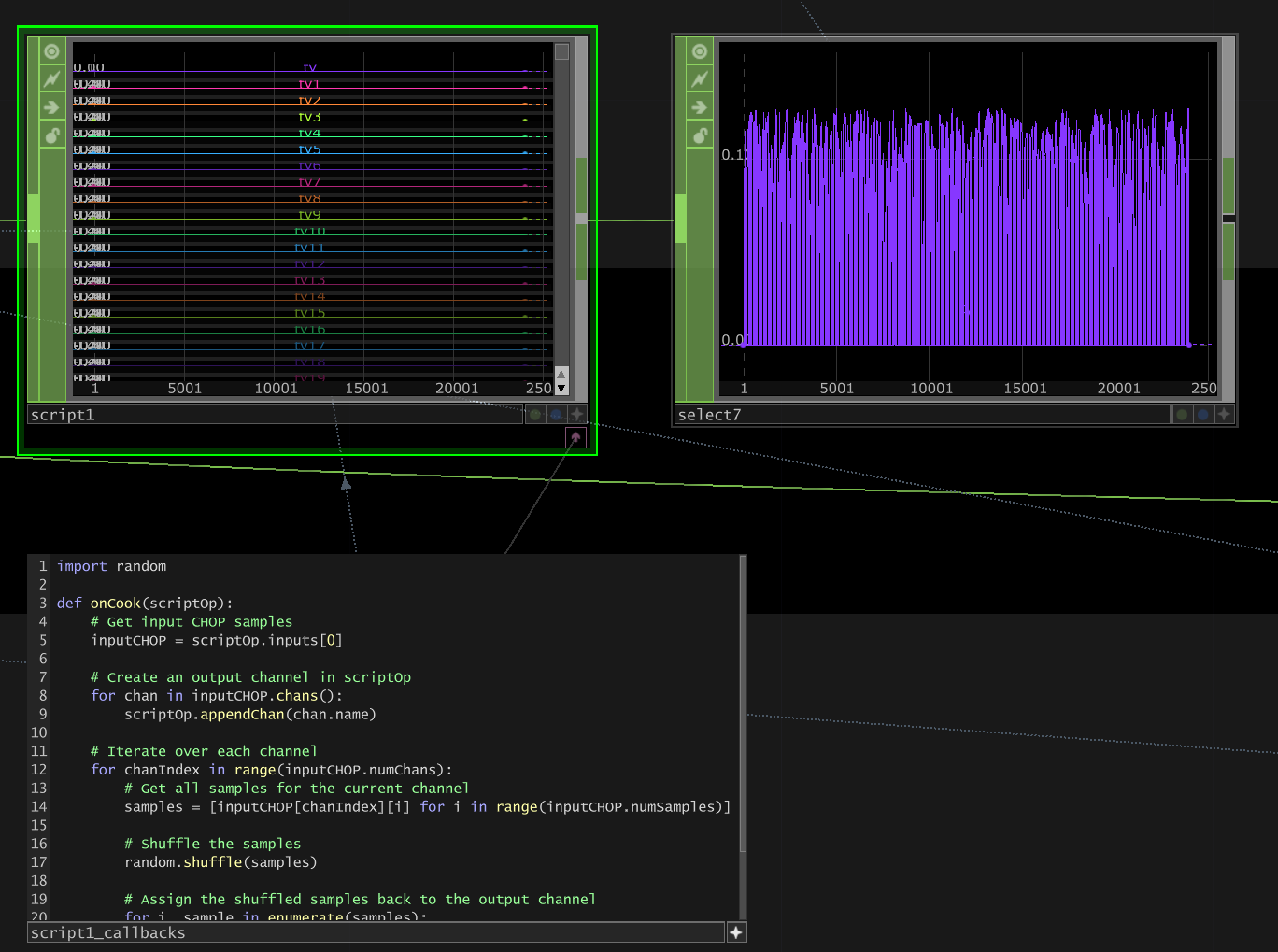
Task: Toggle the viewer flag on script1
Action: click(x=52, y=51)
